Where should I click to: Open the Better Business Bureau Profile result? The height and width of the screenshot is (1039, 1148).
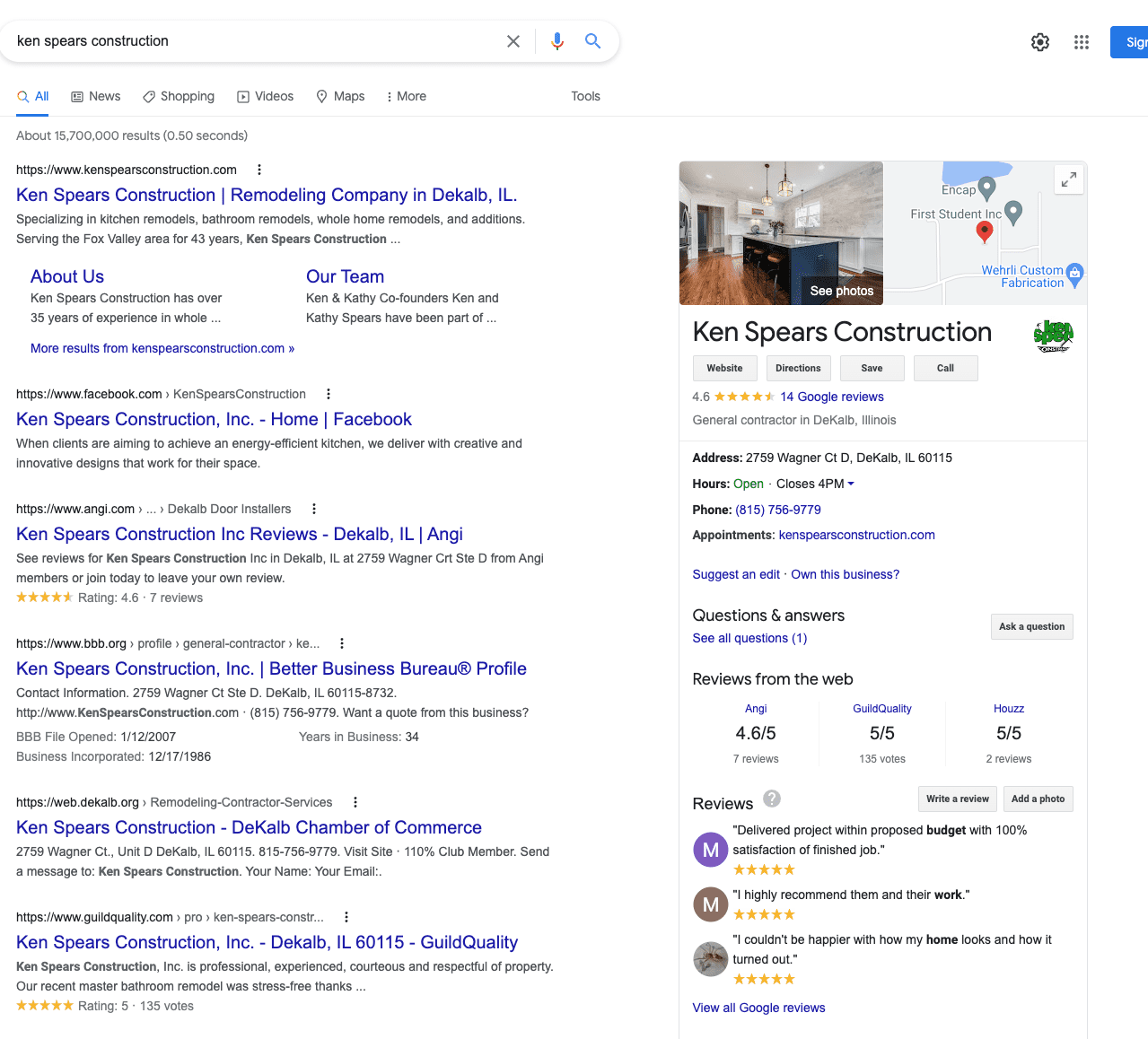(271, 668)
